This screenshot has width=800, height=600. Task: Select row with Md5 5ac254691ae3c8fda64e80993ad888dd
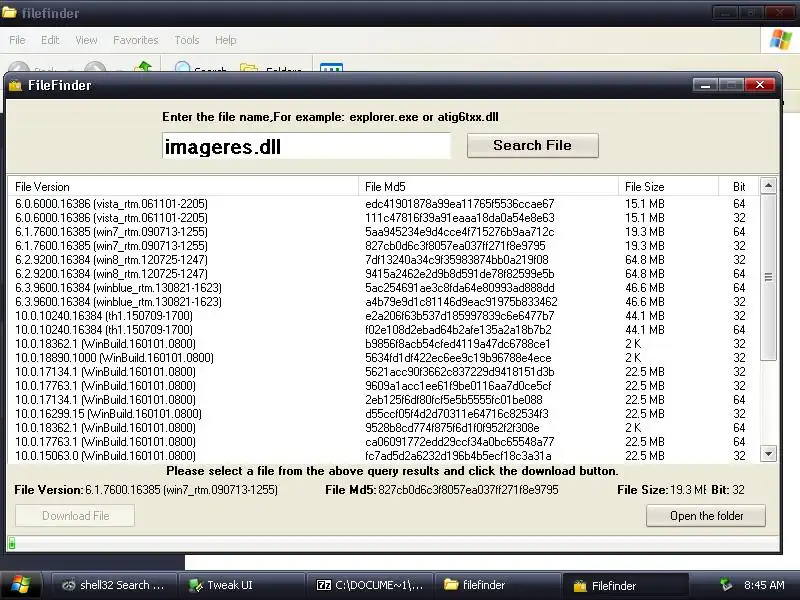click(383, 288)
